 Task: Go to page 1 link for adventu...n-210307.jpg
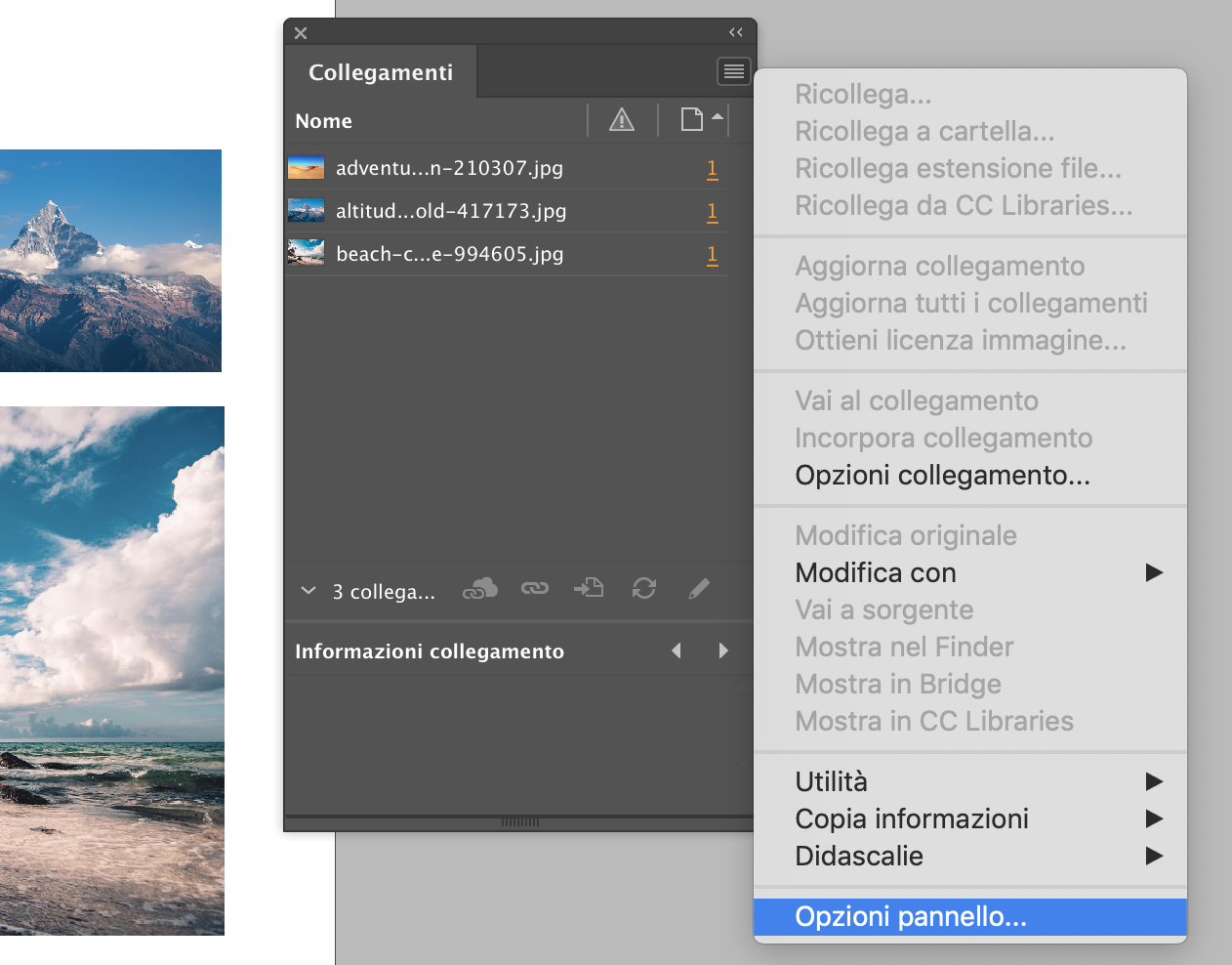(x=713, y=168)
